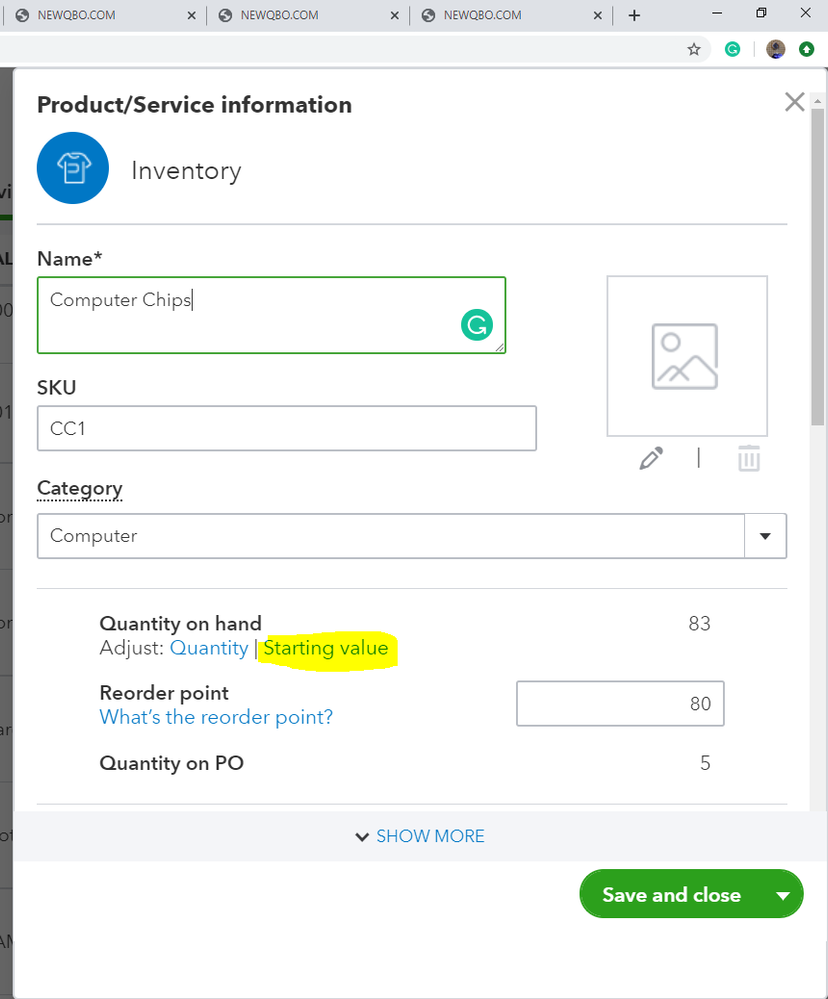The width and height of the screenshot is (828, 999).
Task: Click the green update arrow icon
Action: pyautogui.click(x=806, y=49)
